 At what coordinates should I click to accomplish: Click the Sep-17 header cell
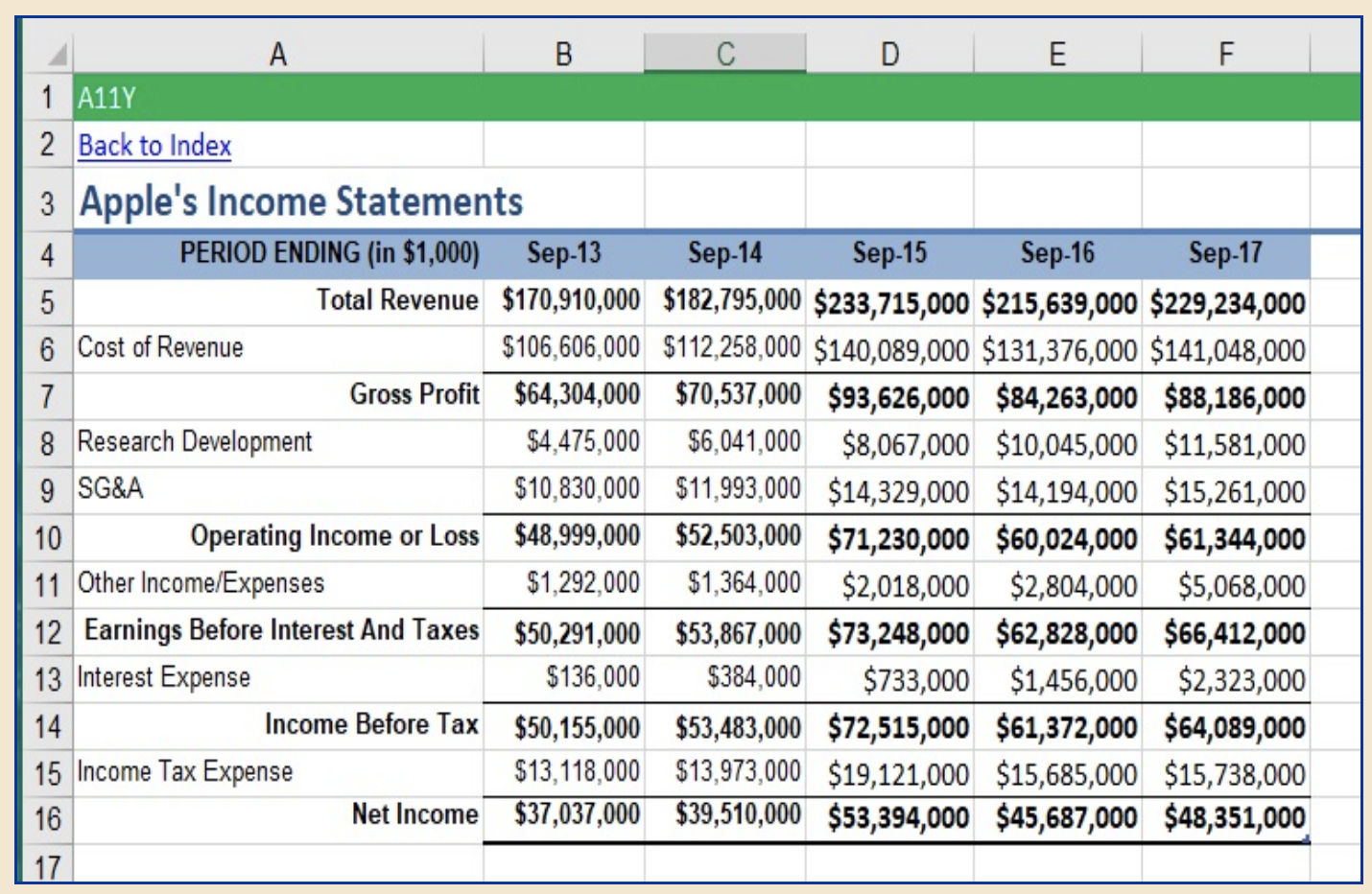pos(1225,254)
